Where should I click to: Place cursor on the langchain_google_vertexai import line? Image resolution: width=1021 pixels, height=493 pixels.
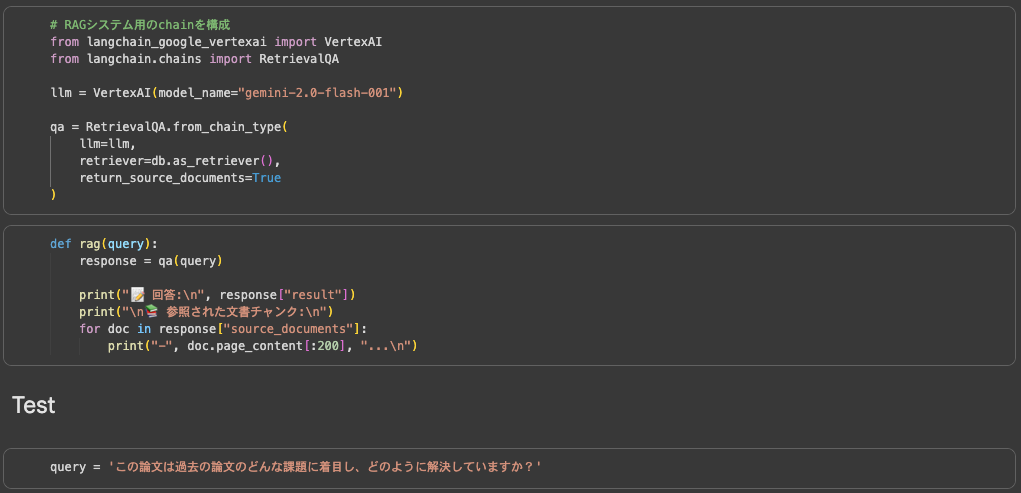215,42
